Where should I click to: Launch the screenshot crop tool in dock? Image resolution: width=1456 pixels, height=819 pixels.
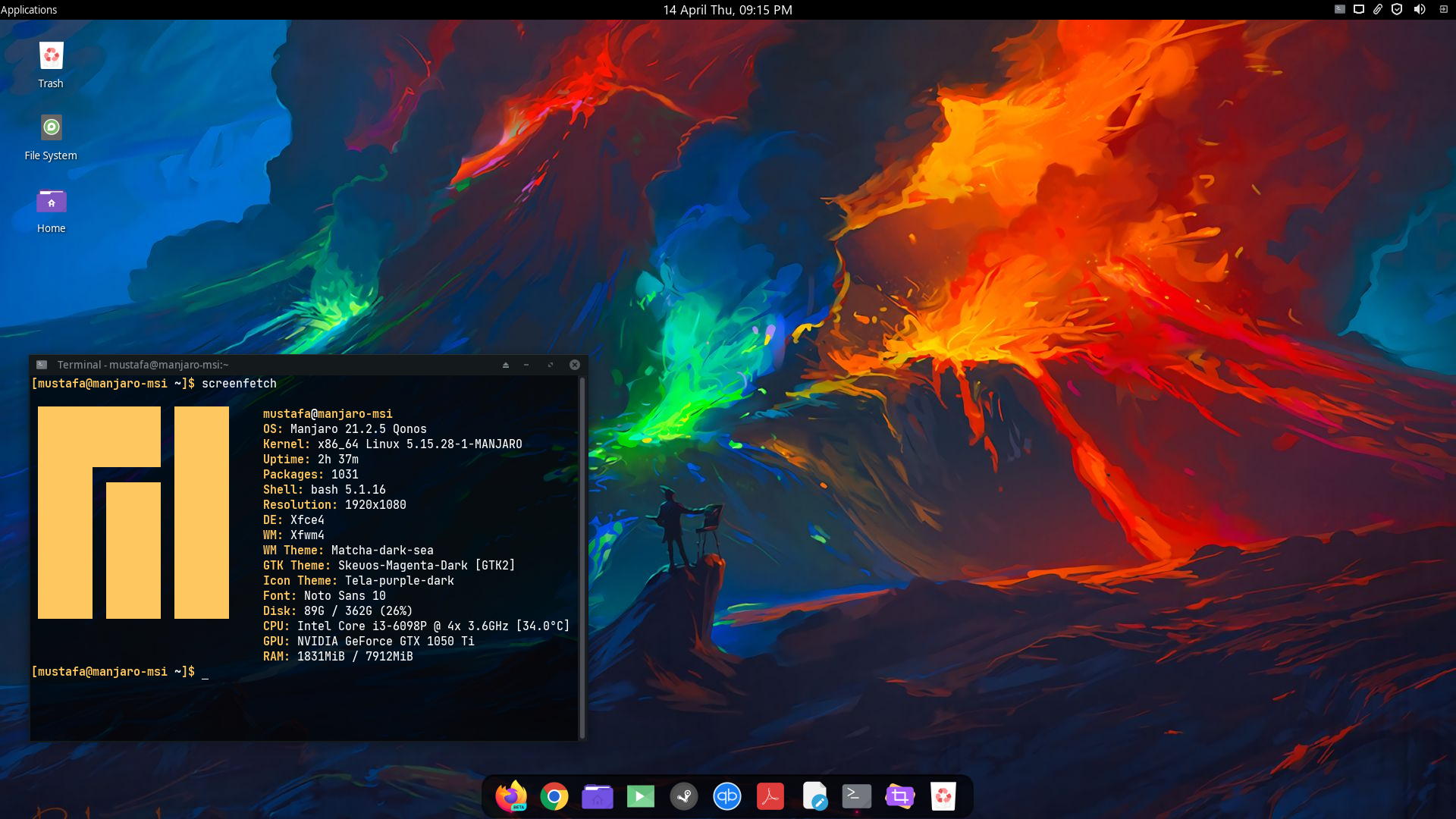tap(900, 796)
